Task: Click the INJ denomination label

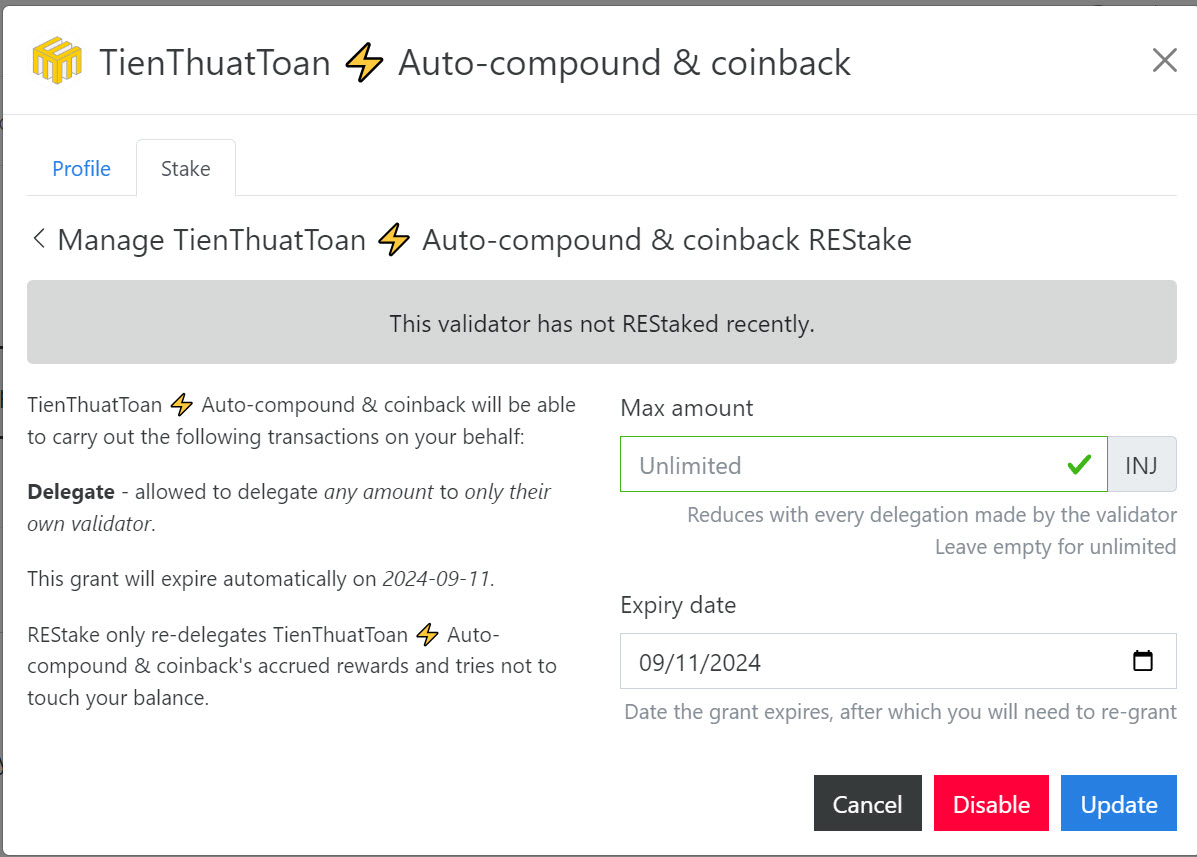Action: pos(1141,464)
